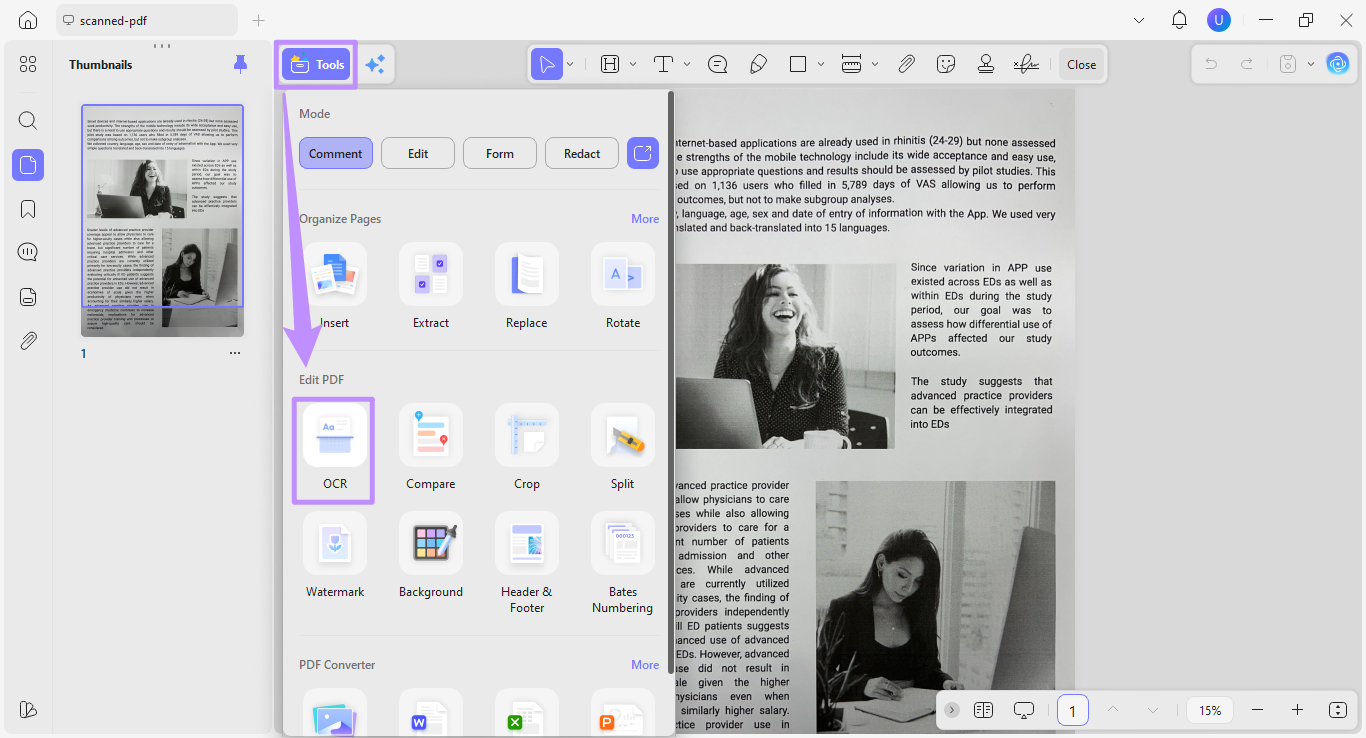Click the attachment paperclip in the toolbar
The image size is (1366, 738).
(x=906, y=64)
